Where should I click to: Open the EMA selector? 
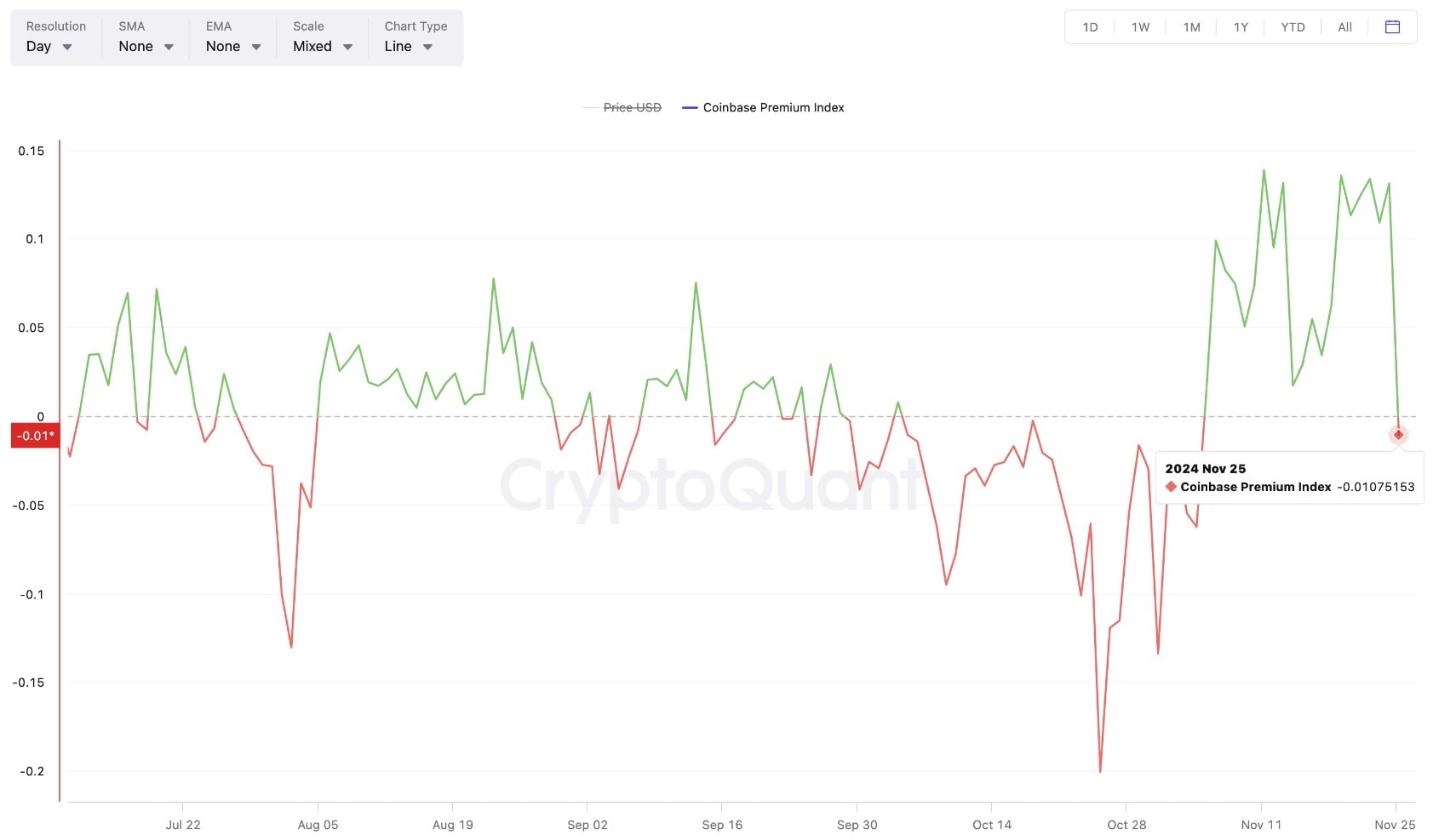(232, 46)
